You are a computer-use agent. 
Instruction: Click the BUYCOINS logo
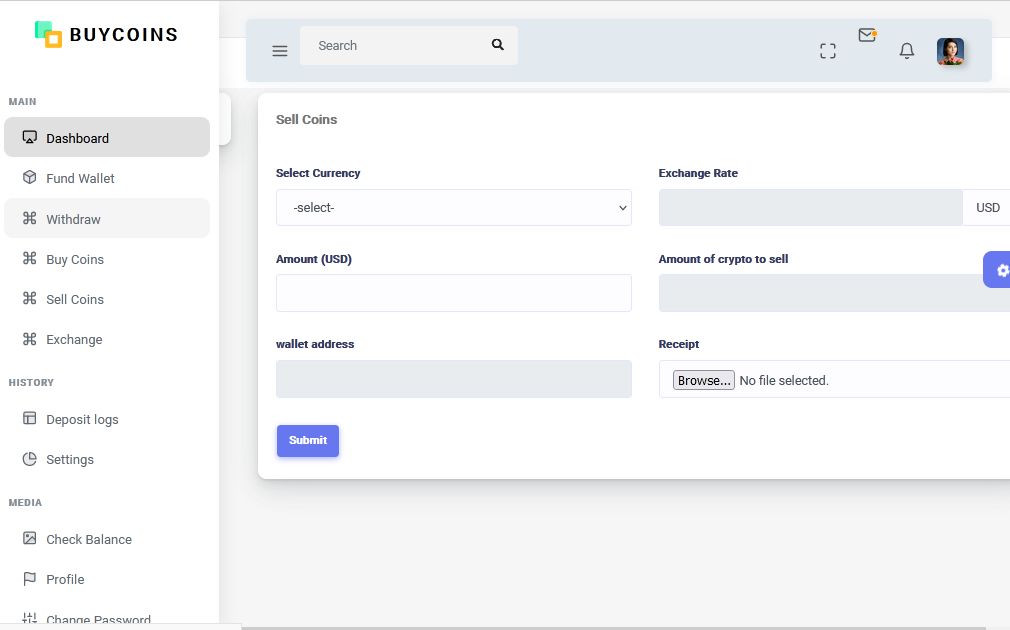coord(106,35)
